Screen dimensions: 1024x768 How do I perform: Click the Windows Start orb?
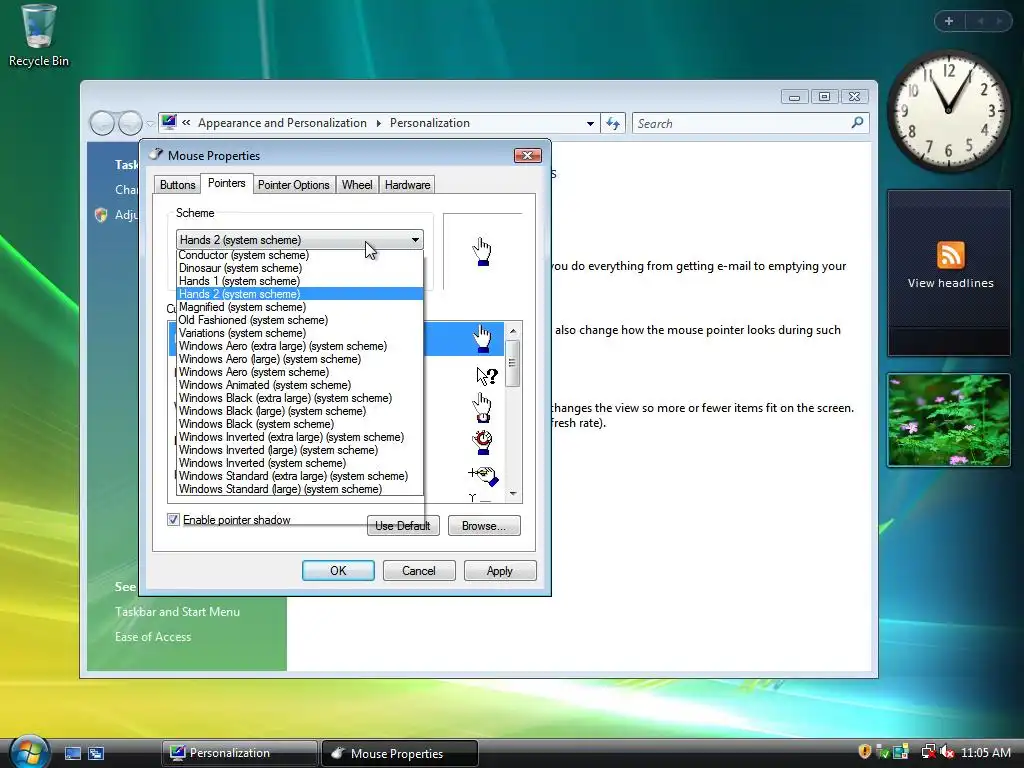point(28,752)
